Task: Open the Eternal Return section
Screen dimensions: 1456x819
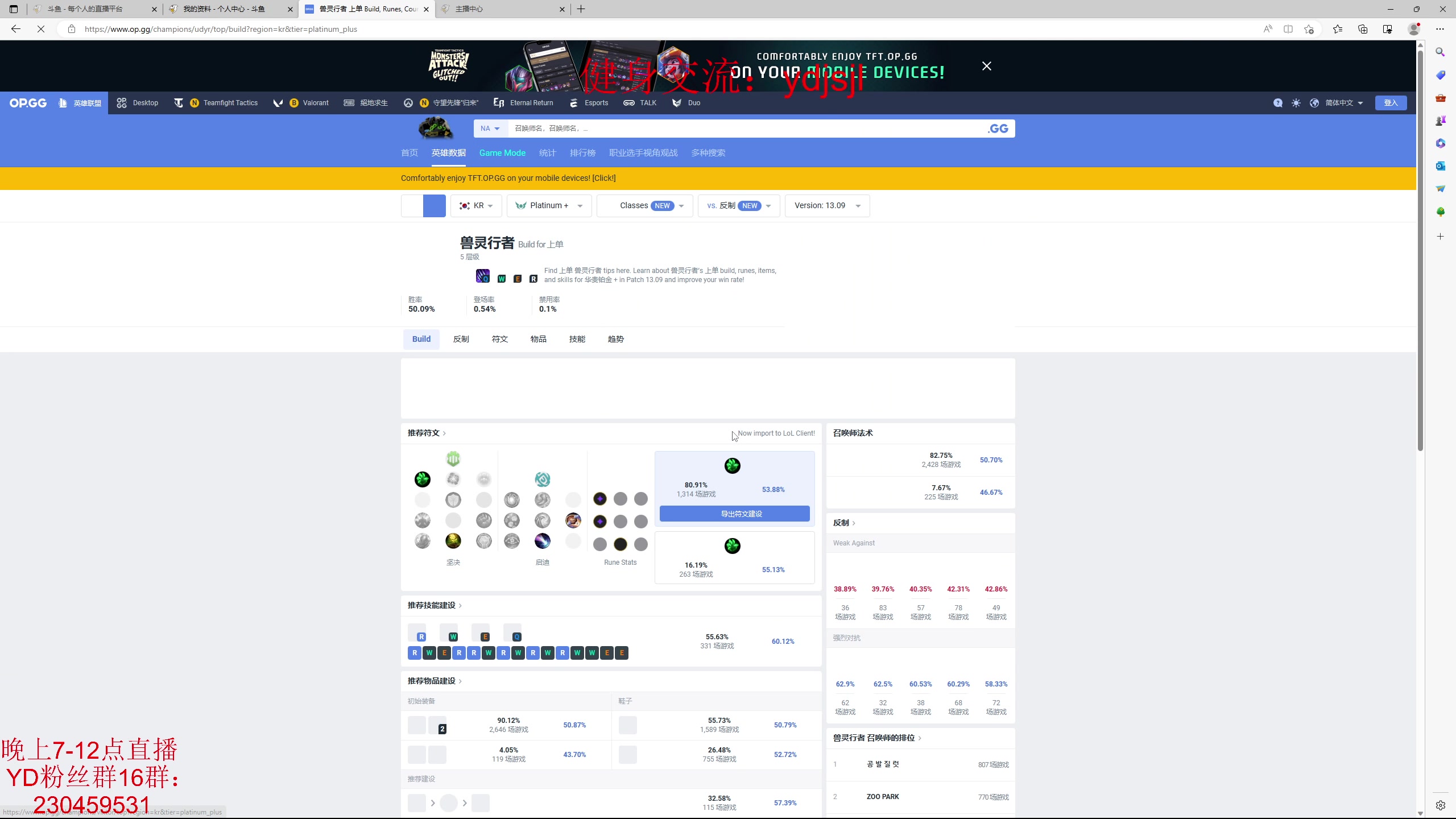Action: pos(523,103)
